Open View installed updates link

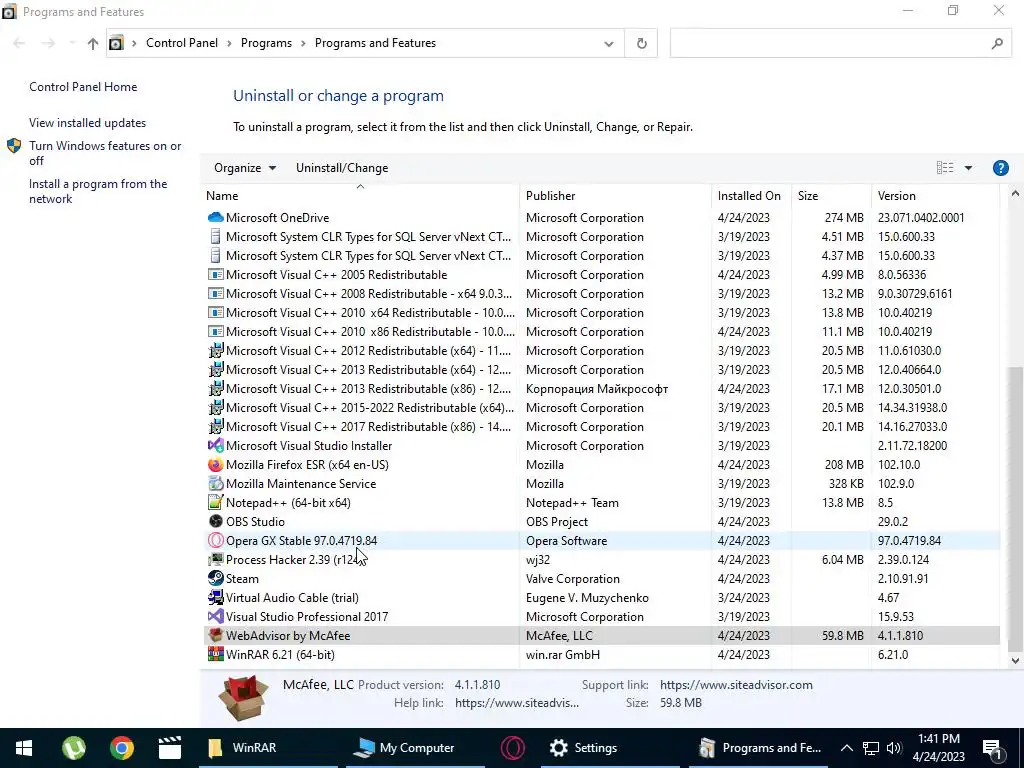(x=88, y=123)
